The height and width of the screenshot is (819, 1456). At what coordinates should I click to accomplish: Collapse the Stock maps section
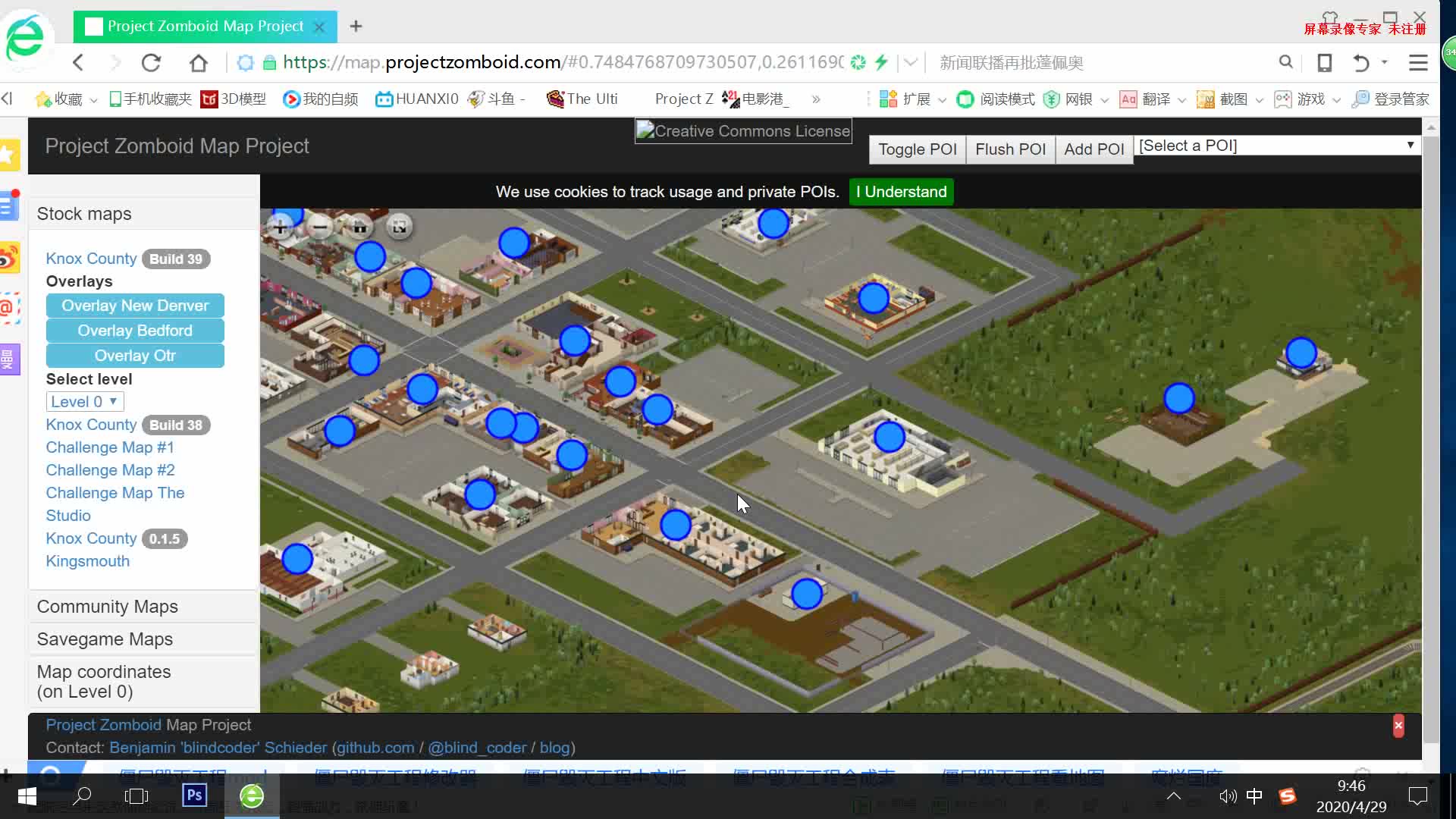[x=144, y=214]
